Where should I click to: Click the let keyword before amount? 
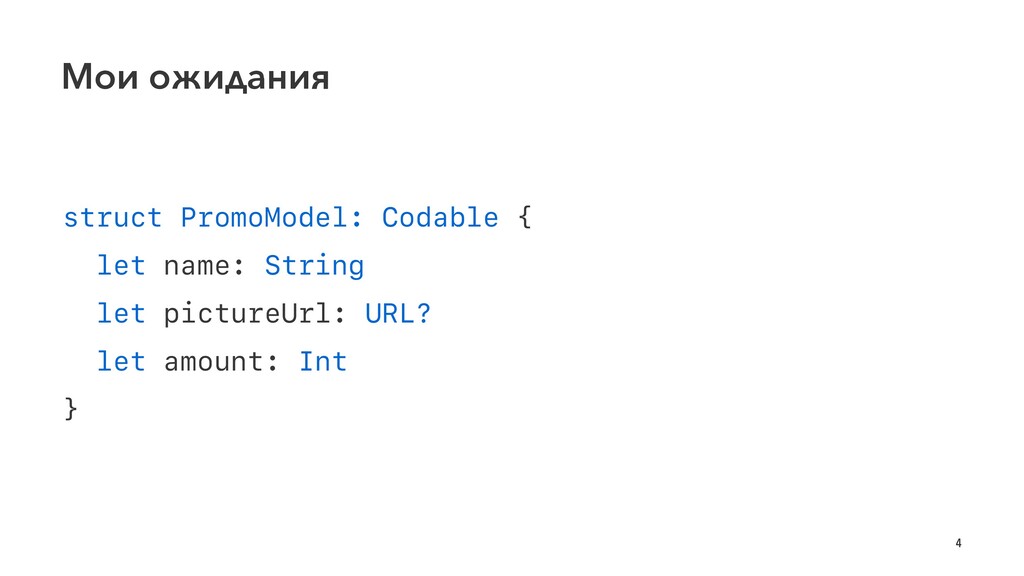(121, 361)
